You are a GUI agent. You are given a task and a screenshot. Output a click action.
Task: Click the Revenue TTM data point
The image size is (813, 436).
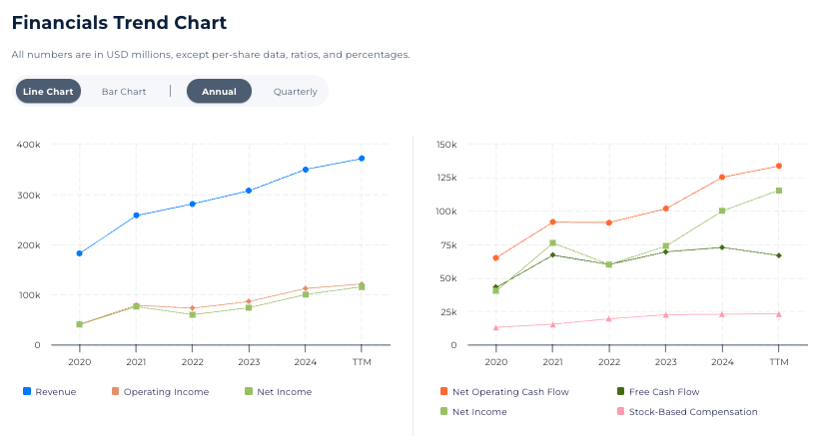(x=362, y=159)
